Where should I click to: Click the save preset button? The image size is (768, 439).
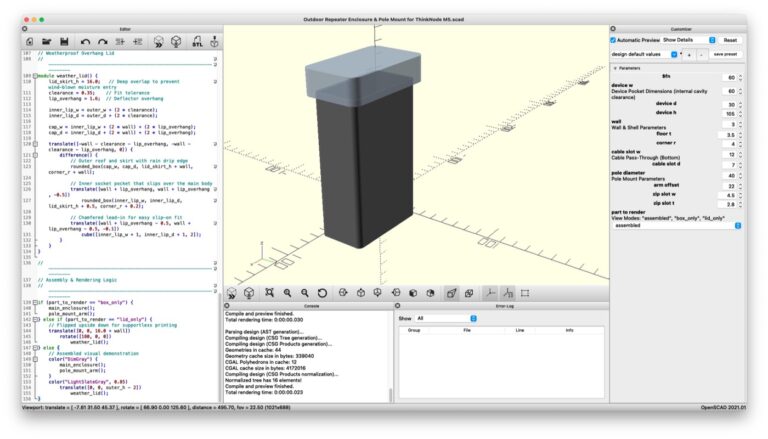(x=725, y=54)
